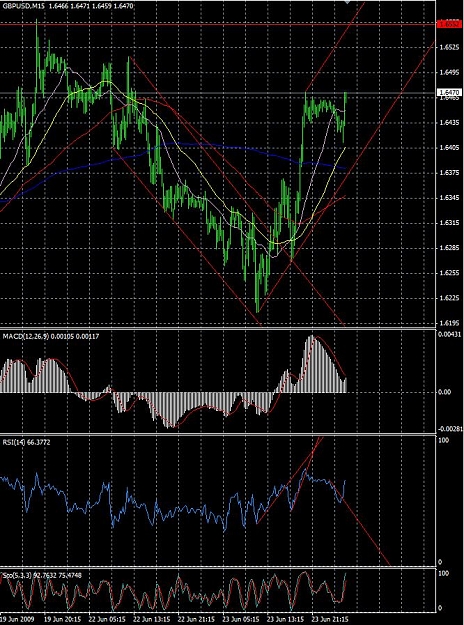The width and height of the screenshot is (464, 625).
Task: Click the 1.6315 price scale label
Action: click(x=448, y=222)
